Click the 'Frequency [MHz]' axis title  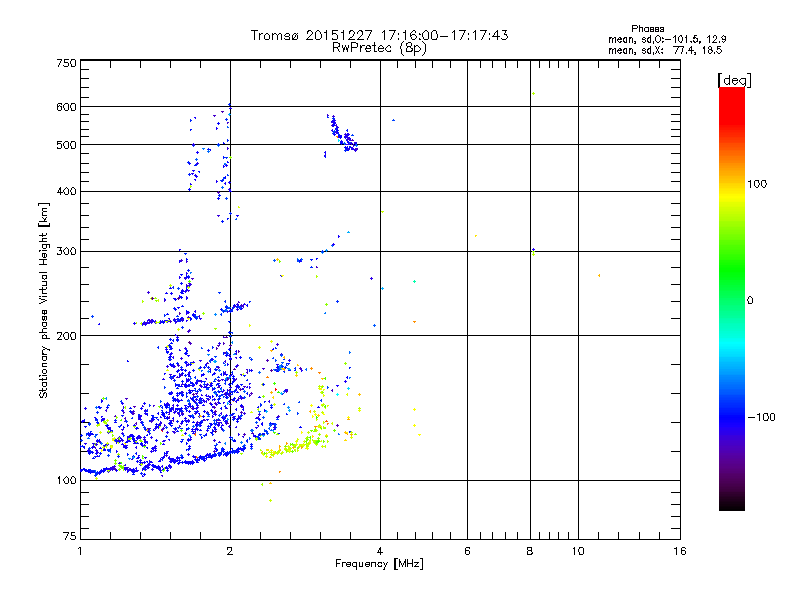coord(379,564)
